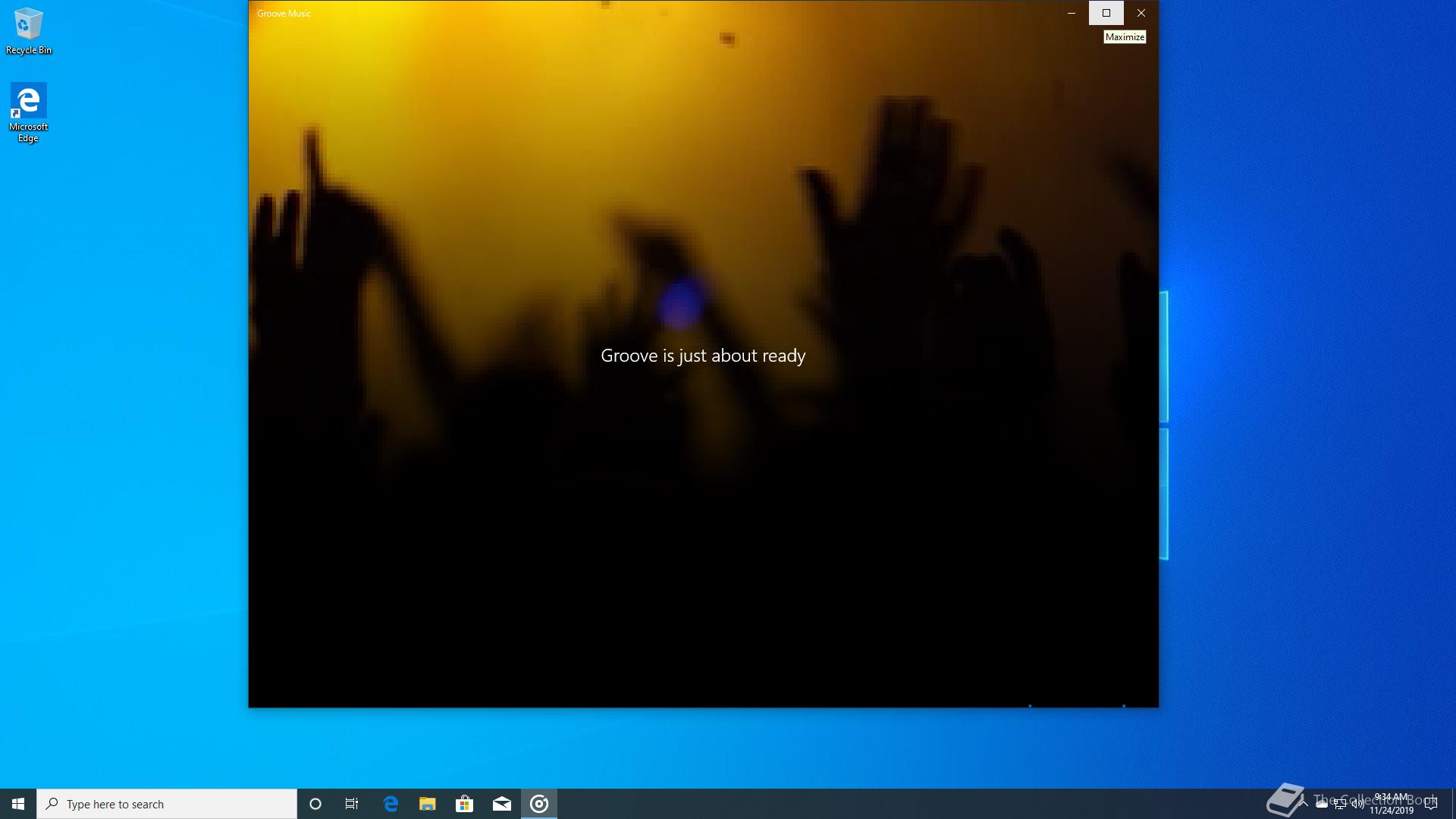Click the Groove Music taskbar icon
The height and width of the screenshot is (819, 1456).
[x=539, y=804]
